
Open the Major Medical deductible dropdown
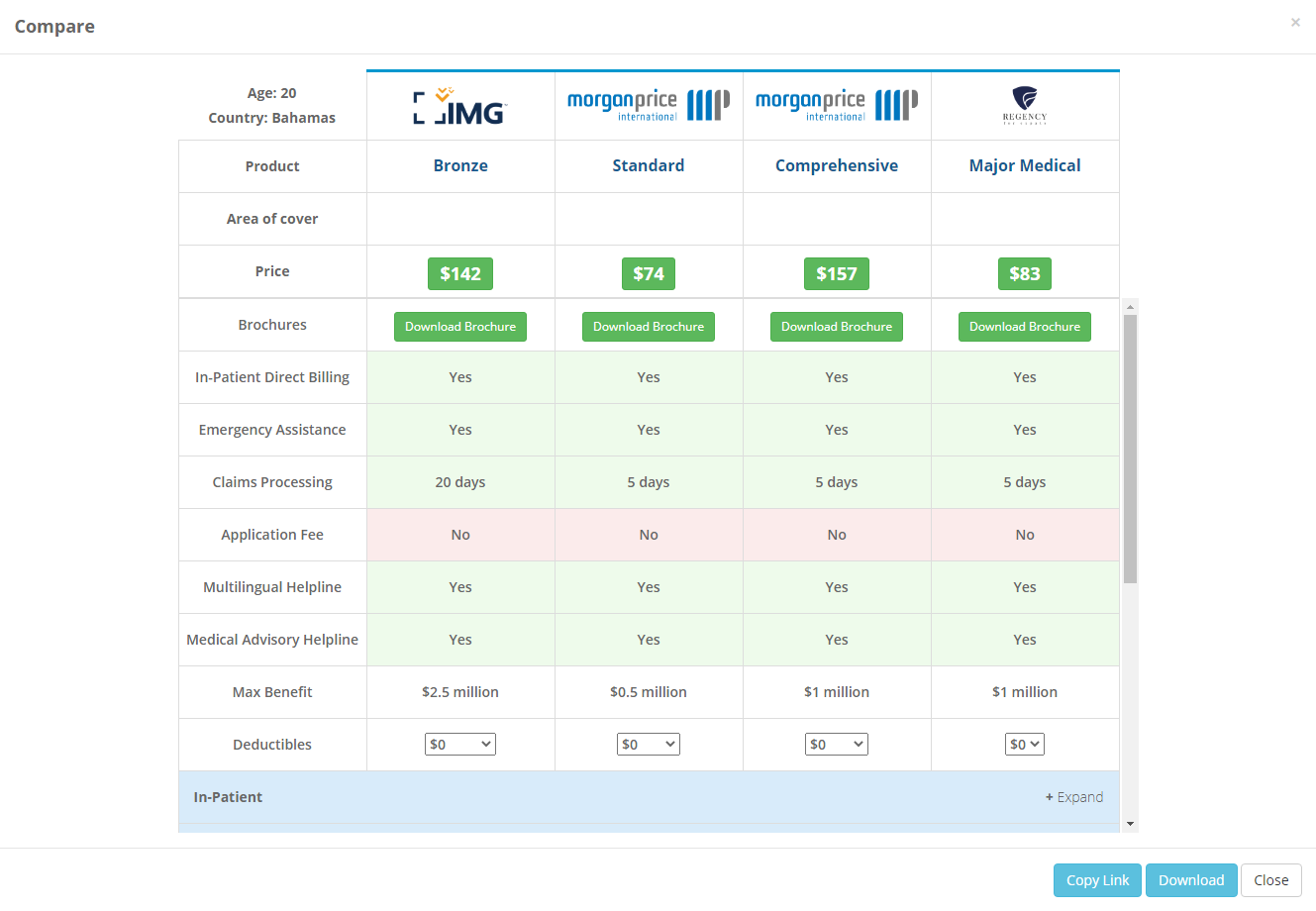click(1025, 745)
